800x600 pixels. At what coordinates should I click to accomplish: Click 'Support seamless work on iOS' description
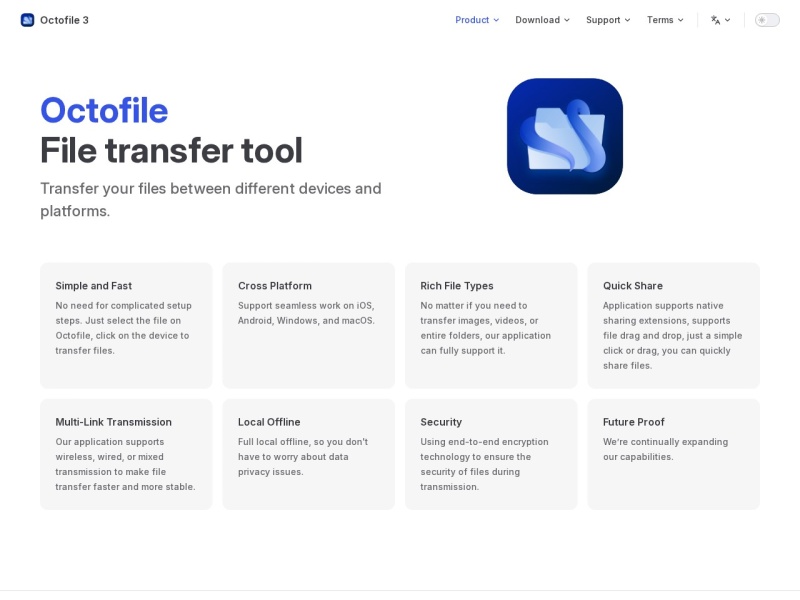click(306, 313)
